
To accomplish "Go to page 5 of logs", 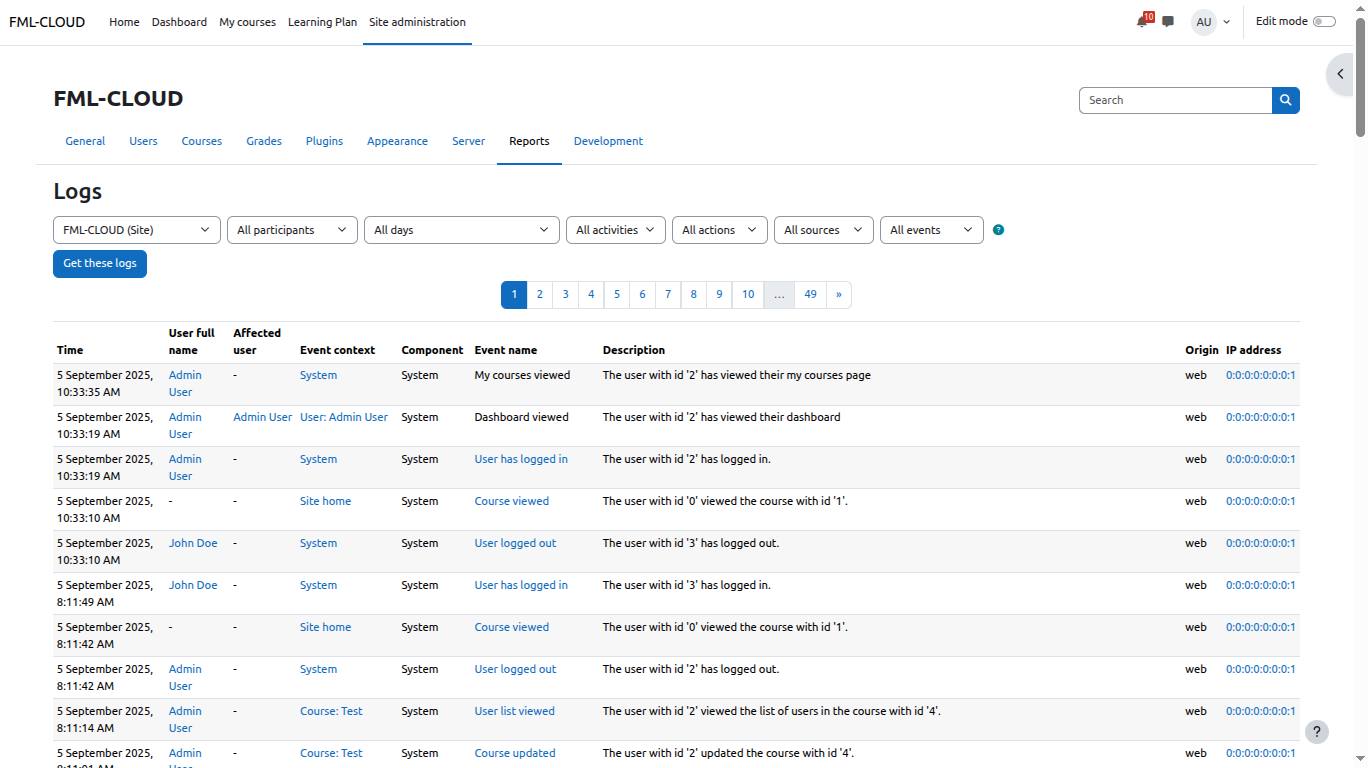I will (x=617, y=295).
